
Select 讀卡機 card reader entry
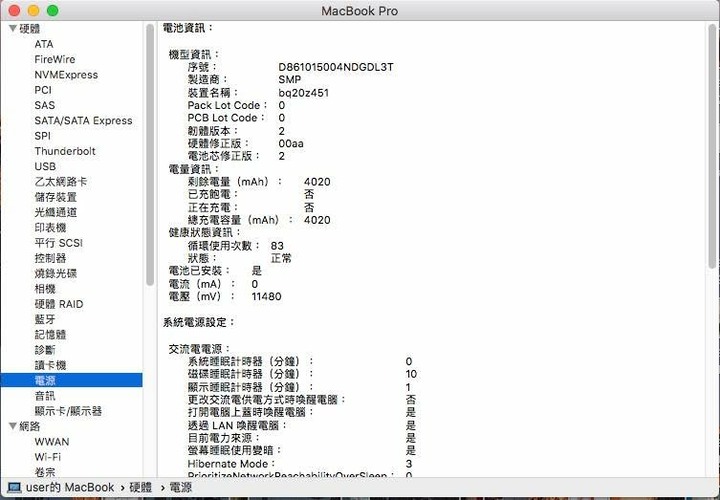(50, 365)
